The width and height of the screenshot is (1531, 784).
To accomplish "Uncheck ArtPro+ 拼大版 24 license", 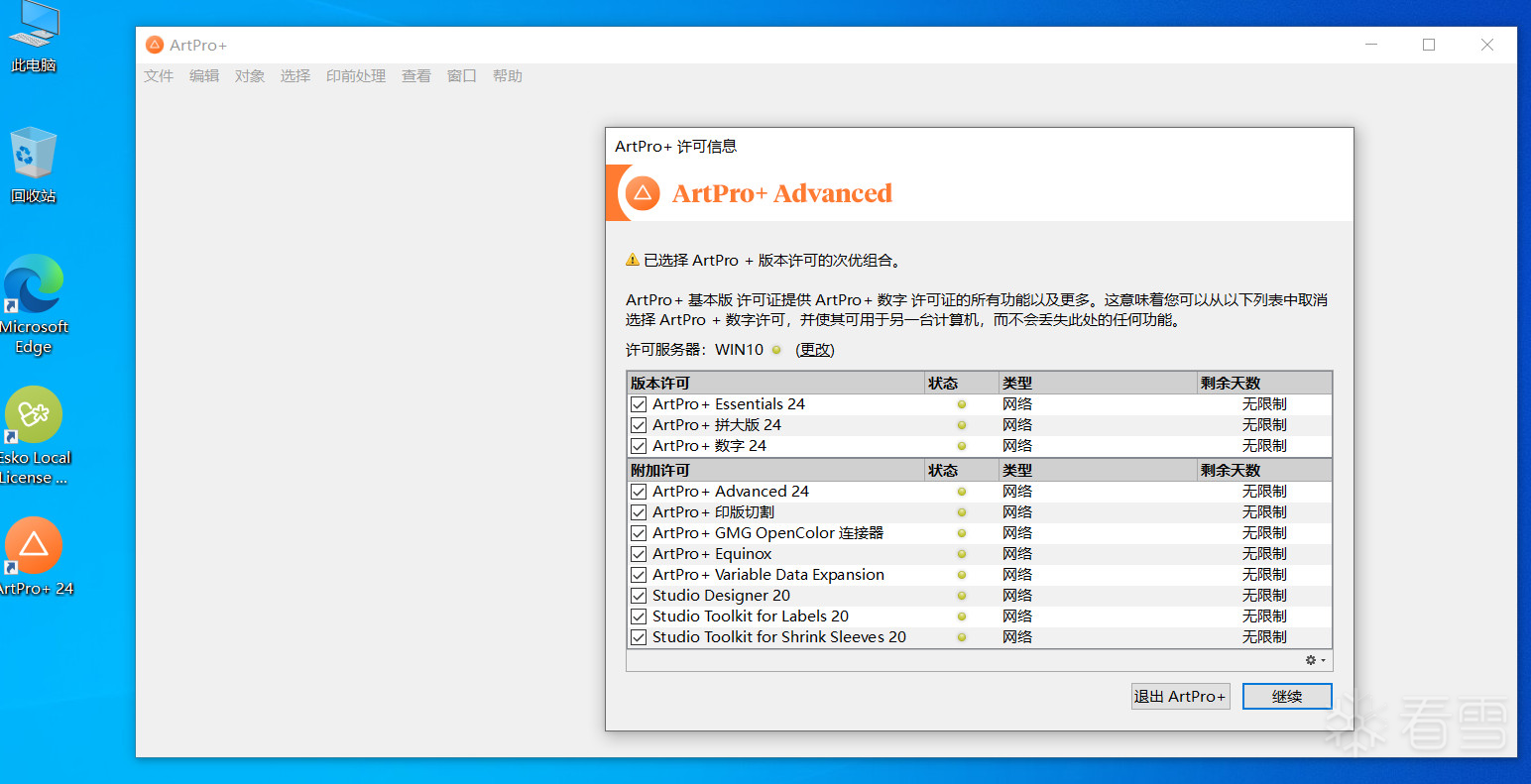I will tap(639, 425).
